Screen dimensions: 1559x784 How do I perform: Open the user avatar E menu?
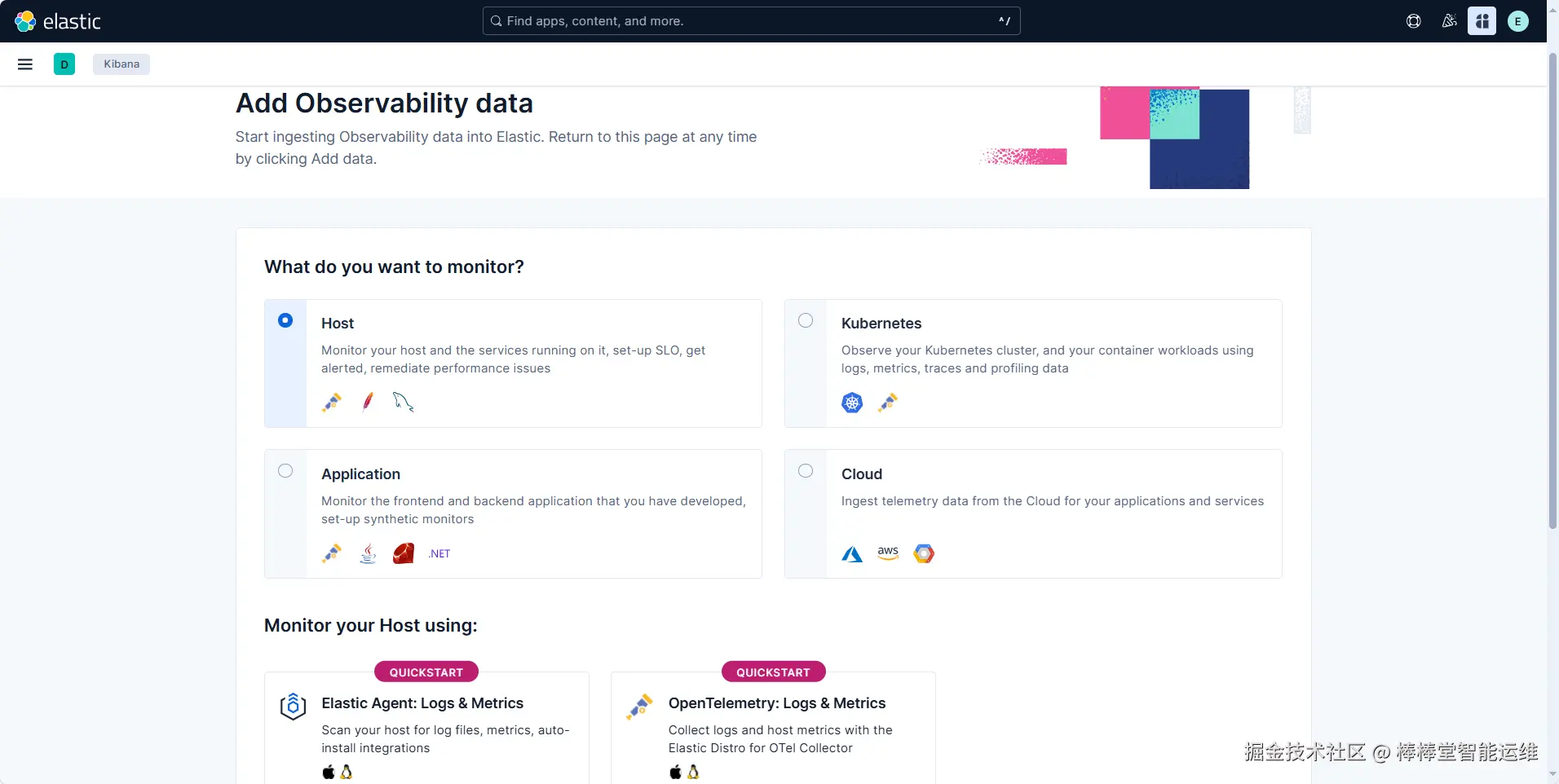tap(1518, 21)
